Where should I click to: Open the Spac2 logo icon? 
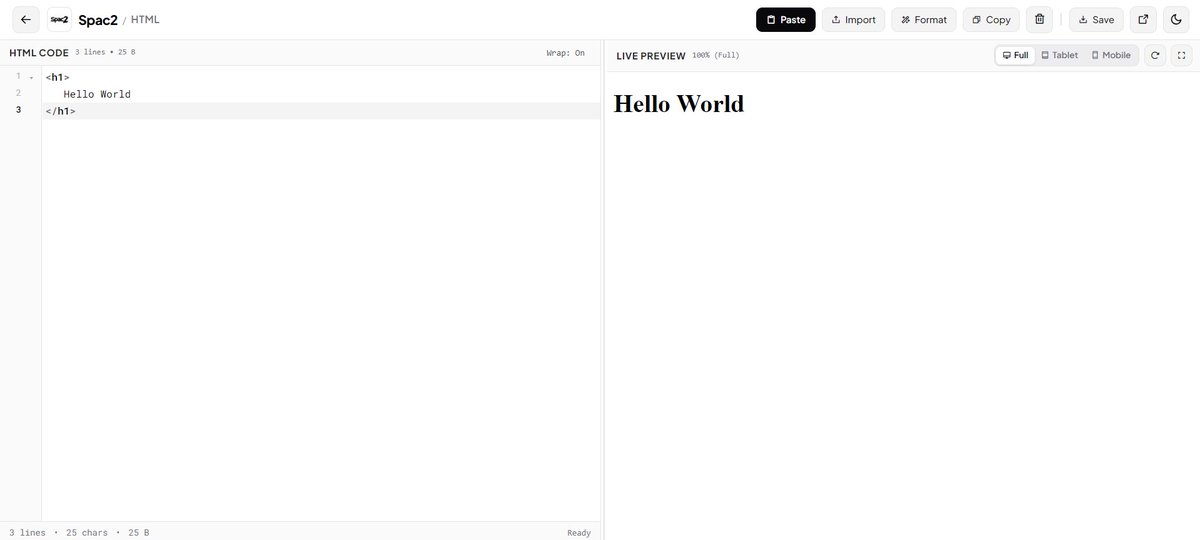(x=59, y=19)
